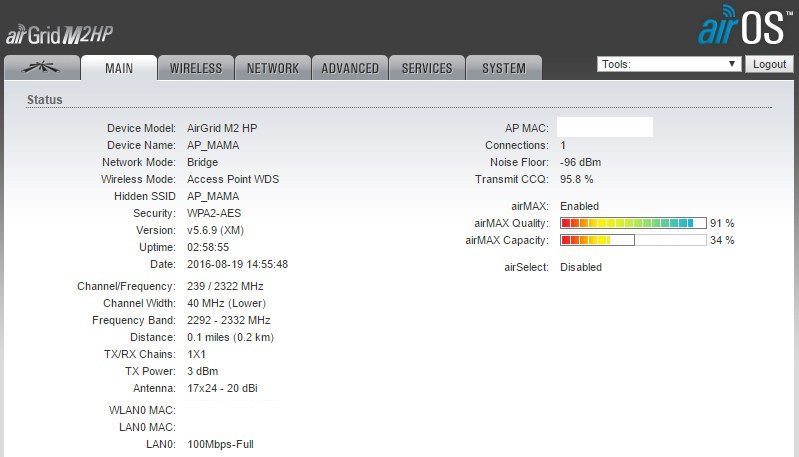Click version v5.6.9 (XM)
This screenshot has width=799, height=457.
click(x=216, y=230)
